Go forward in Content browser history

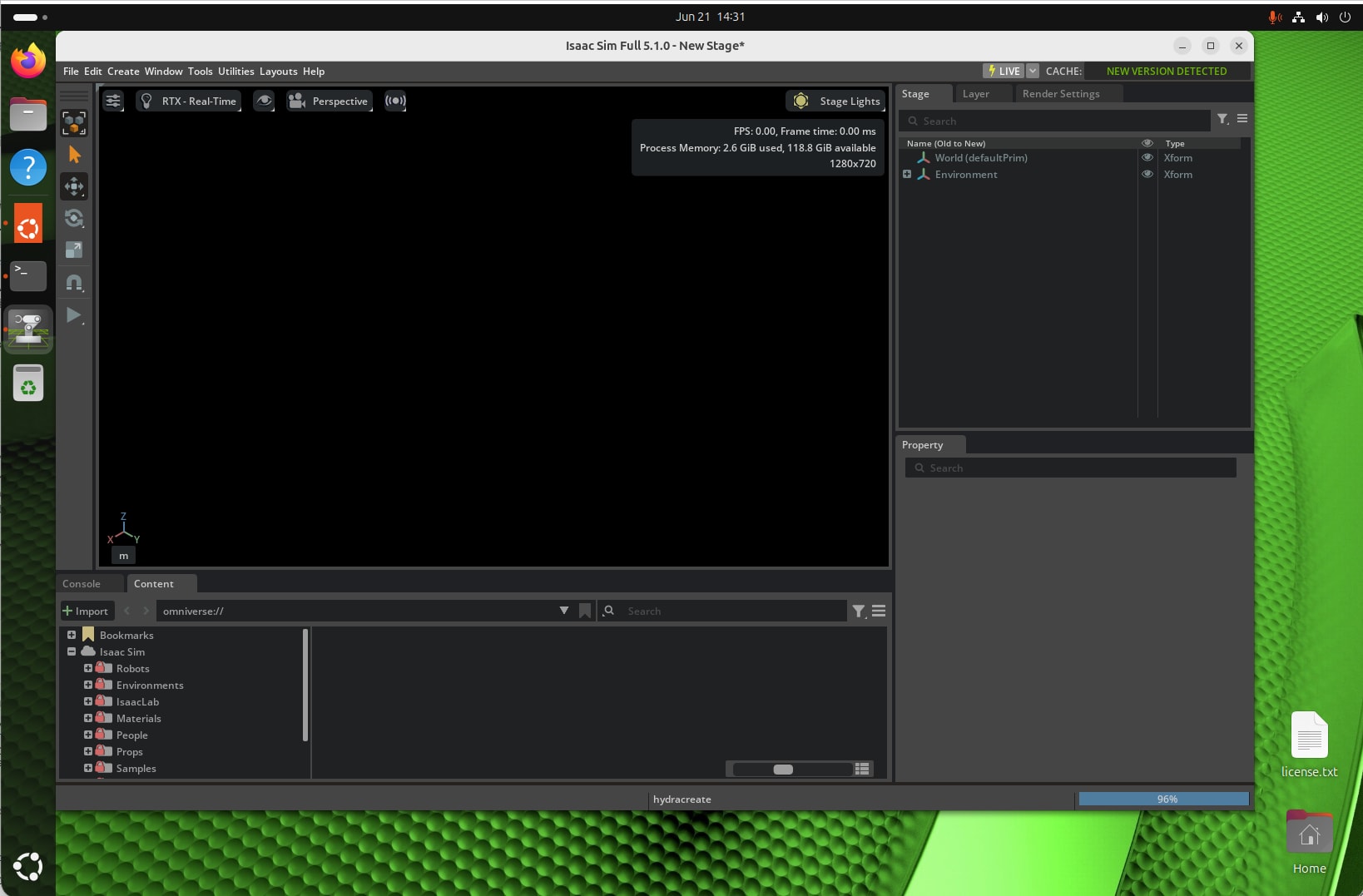146,611
